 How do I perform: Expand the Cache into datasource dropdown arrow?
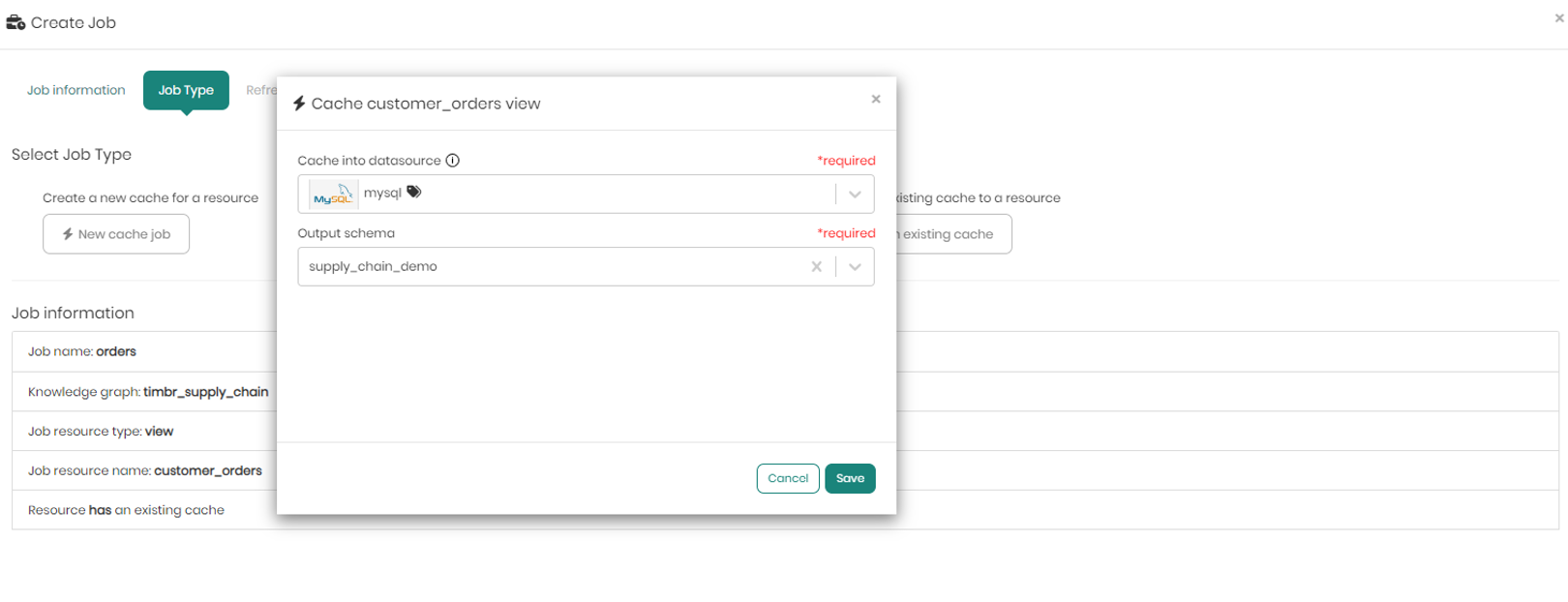click(x=855, y=195)
